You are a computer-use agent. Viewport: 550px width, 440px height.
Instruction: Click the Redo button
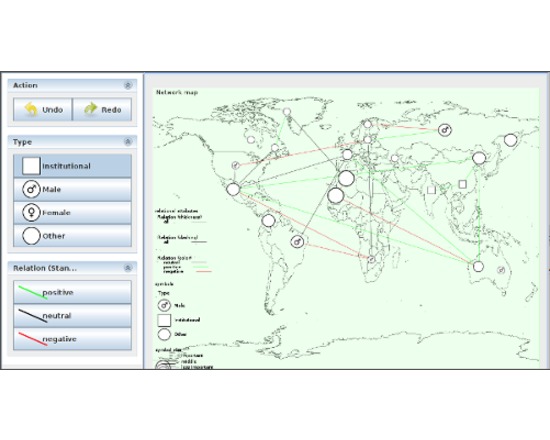(102, 109)
